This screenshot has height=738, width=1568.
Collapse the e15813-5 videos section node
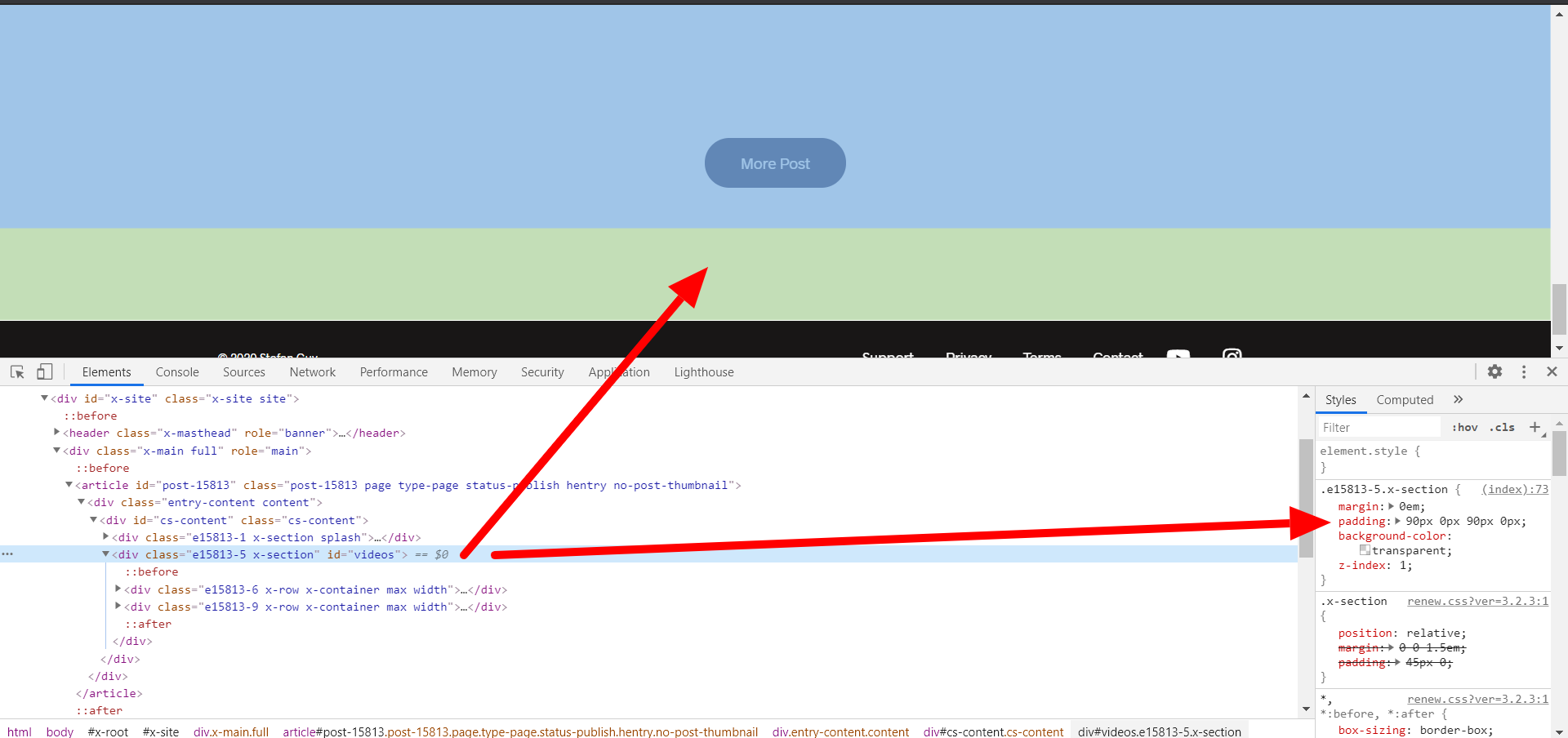pyautogui.click(x=105, y=554)
